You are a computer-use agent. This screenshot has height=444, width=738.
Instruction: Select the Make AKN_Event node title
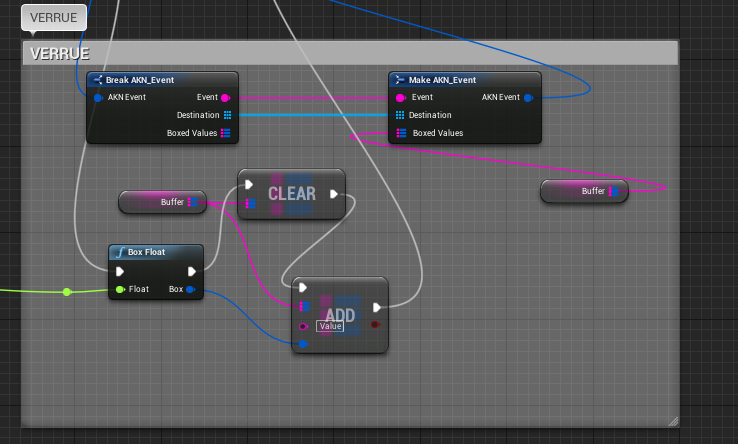coord(442,80)
